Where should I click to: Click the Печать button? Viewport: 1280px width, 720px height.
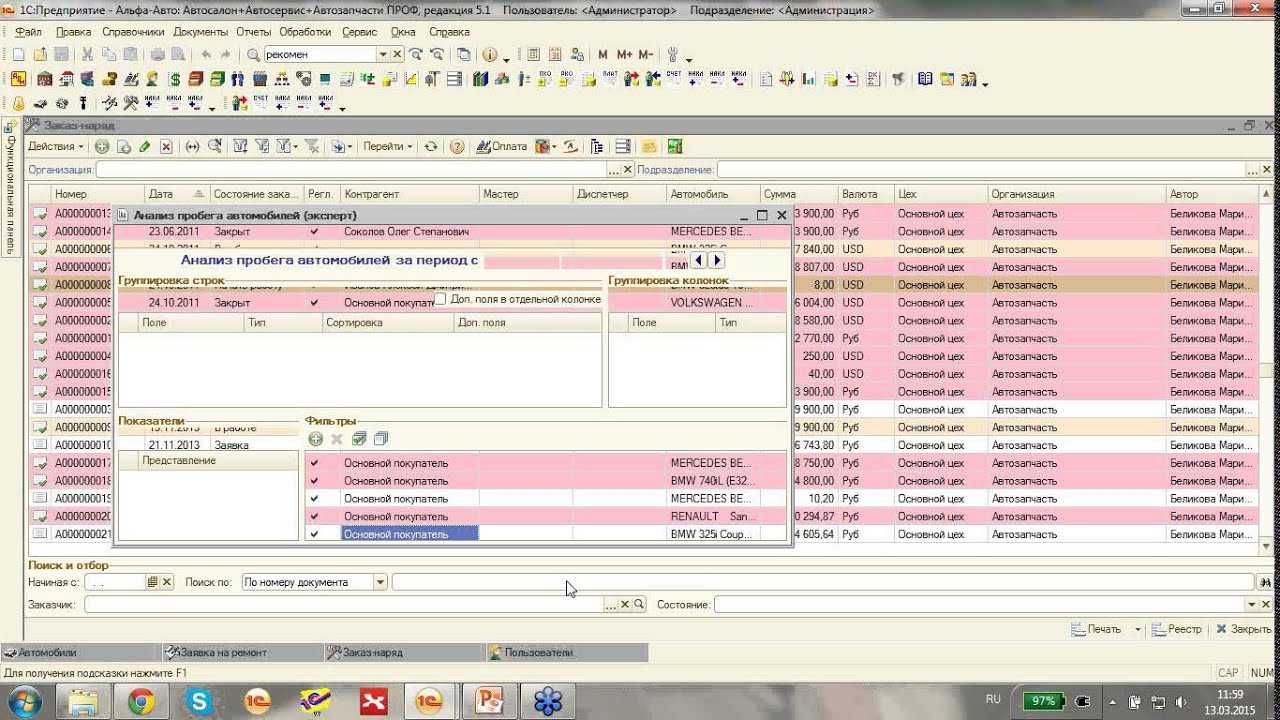coord(1097,629)
